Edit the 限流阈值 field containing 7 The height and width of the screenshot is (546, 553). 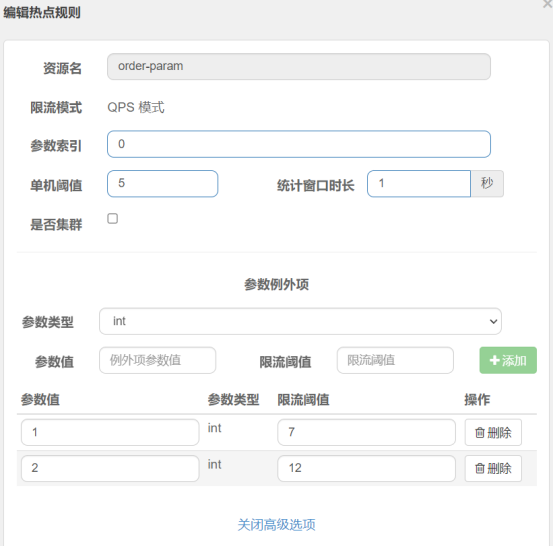point(366,432)
